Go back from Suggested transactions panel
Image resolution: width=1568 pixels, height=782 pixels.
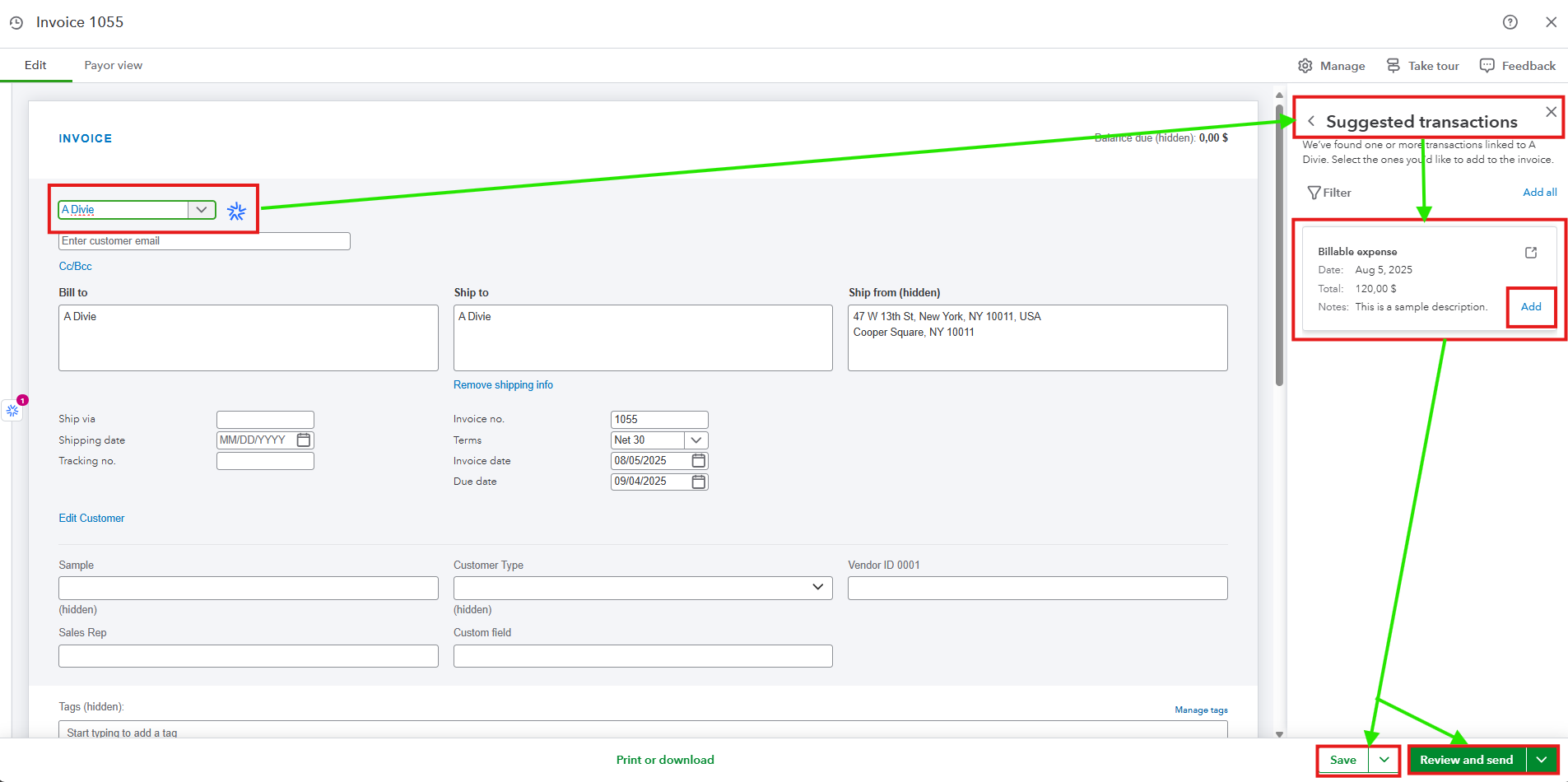tap(1311, 121)
